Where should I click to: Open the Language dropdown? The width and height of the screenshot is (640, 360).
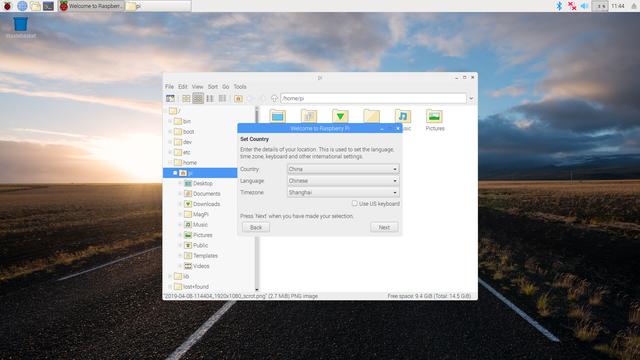point(343,180)
